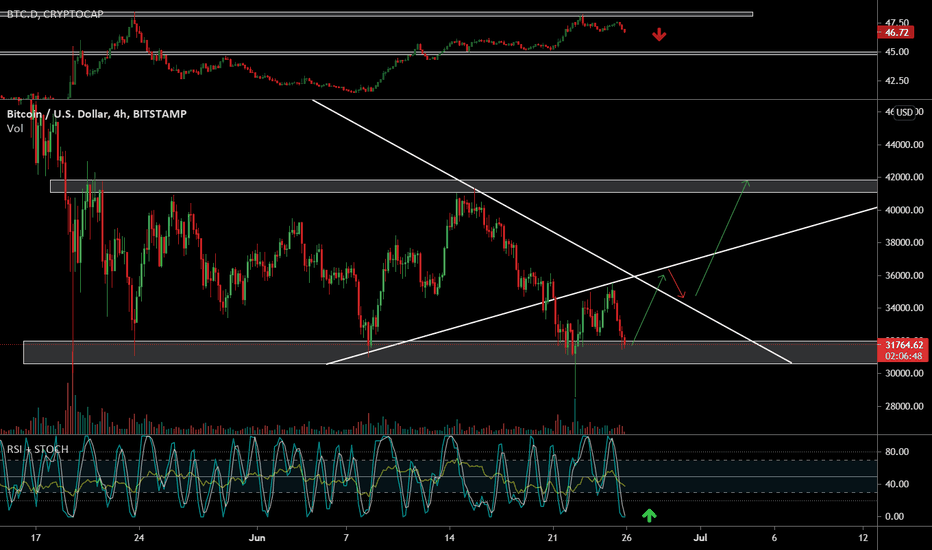932x550 pixels.
Task: Click the Jun label on the time axis
Action: coord(257,538)
